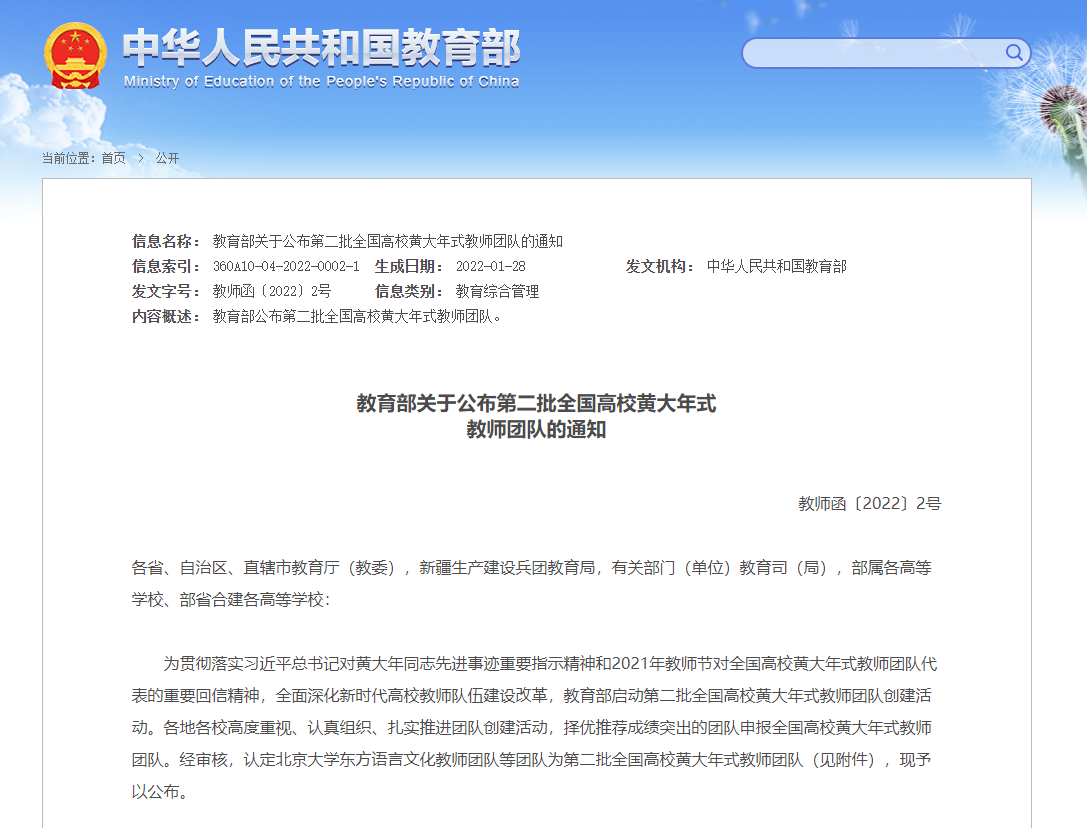Image resolution: width=1087 pixels, height=828 pixels.
Task: Click the magnifier search icon
Action: pyautogui.click(x=1014, y=53)
